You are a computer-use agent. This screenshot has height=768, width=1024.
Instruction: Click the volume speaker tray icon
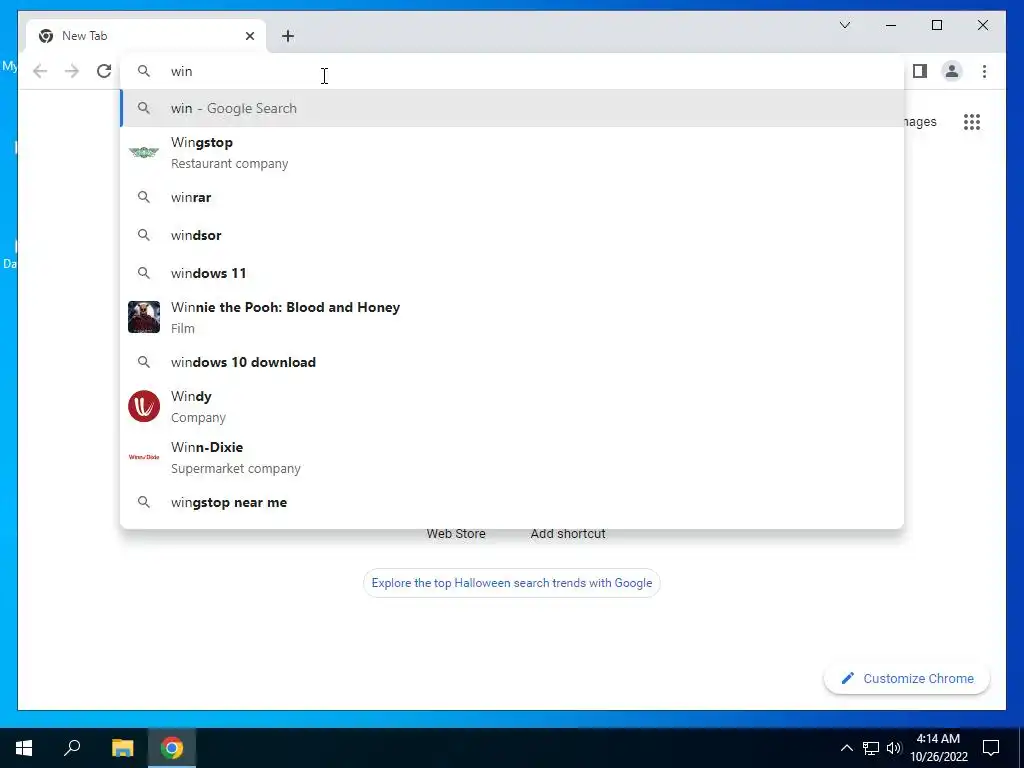click(894, 748)
